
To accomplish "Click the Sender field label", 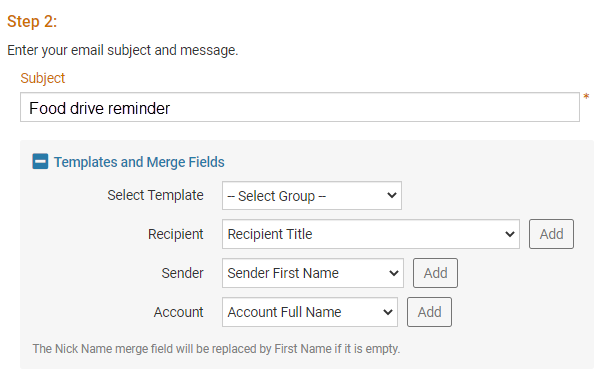I will pyautogui.click(x=182, y=273).
